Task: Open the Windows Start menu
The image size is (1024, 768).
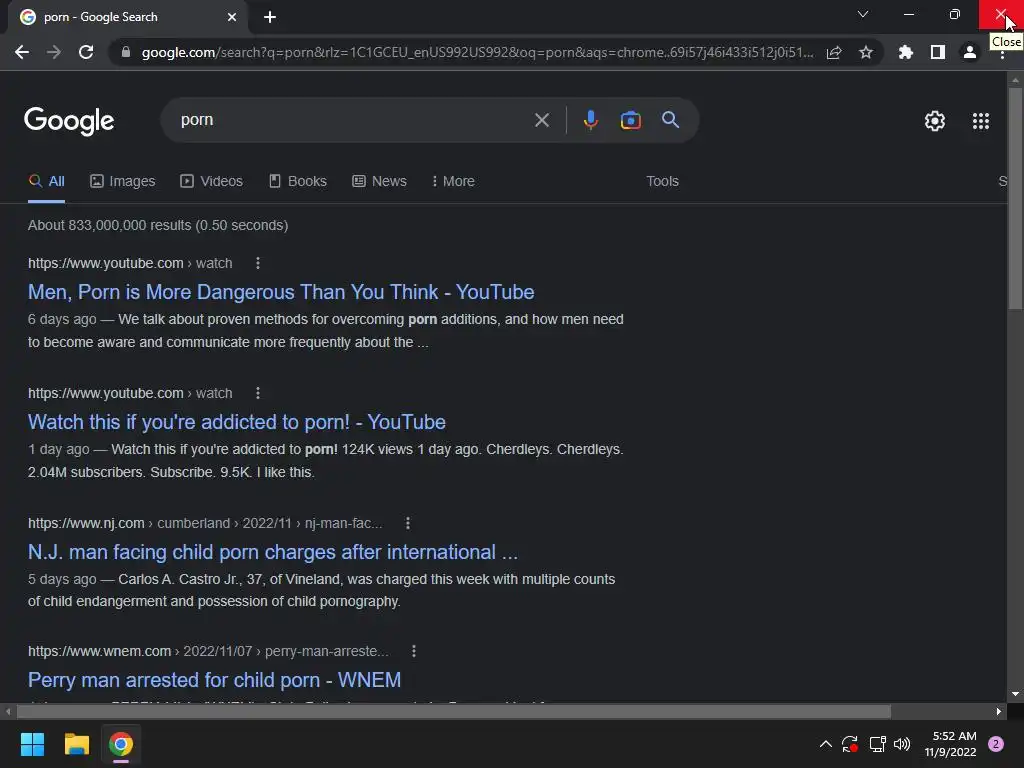Action: pos(32,744)
